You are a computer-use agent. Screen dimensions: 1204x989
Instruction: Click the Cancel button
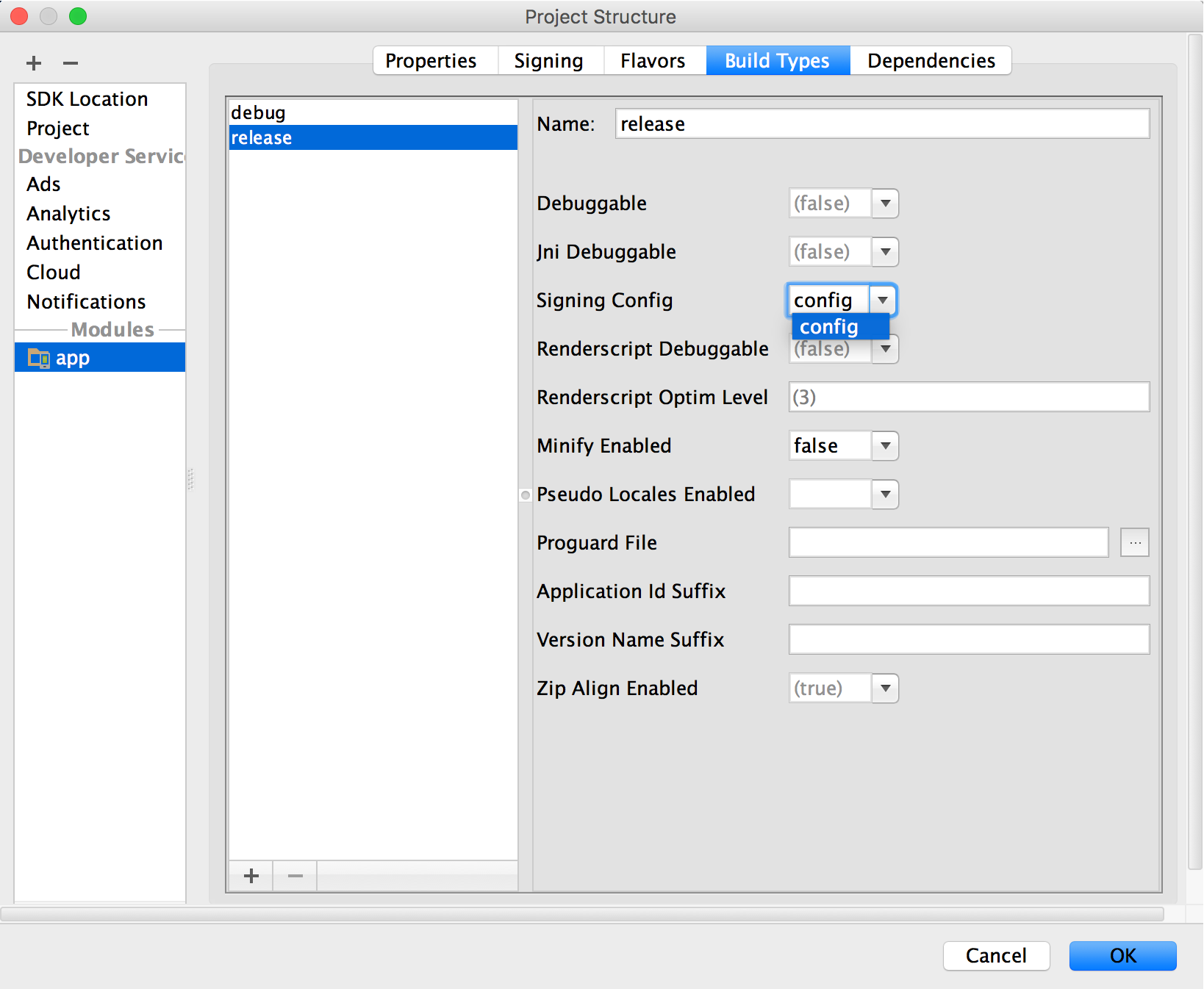995,956
